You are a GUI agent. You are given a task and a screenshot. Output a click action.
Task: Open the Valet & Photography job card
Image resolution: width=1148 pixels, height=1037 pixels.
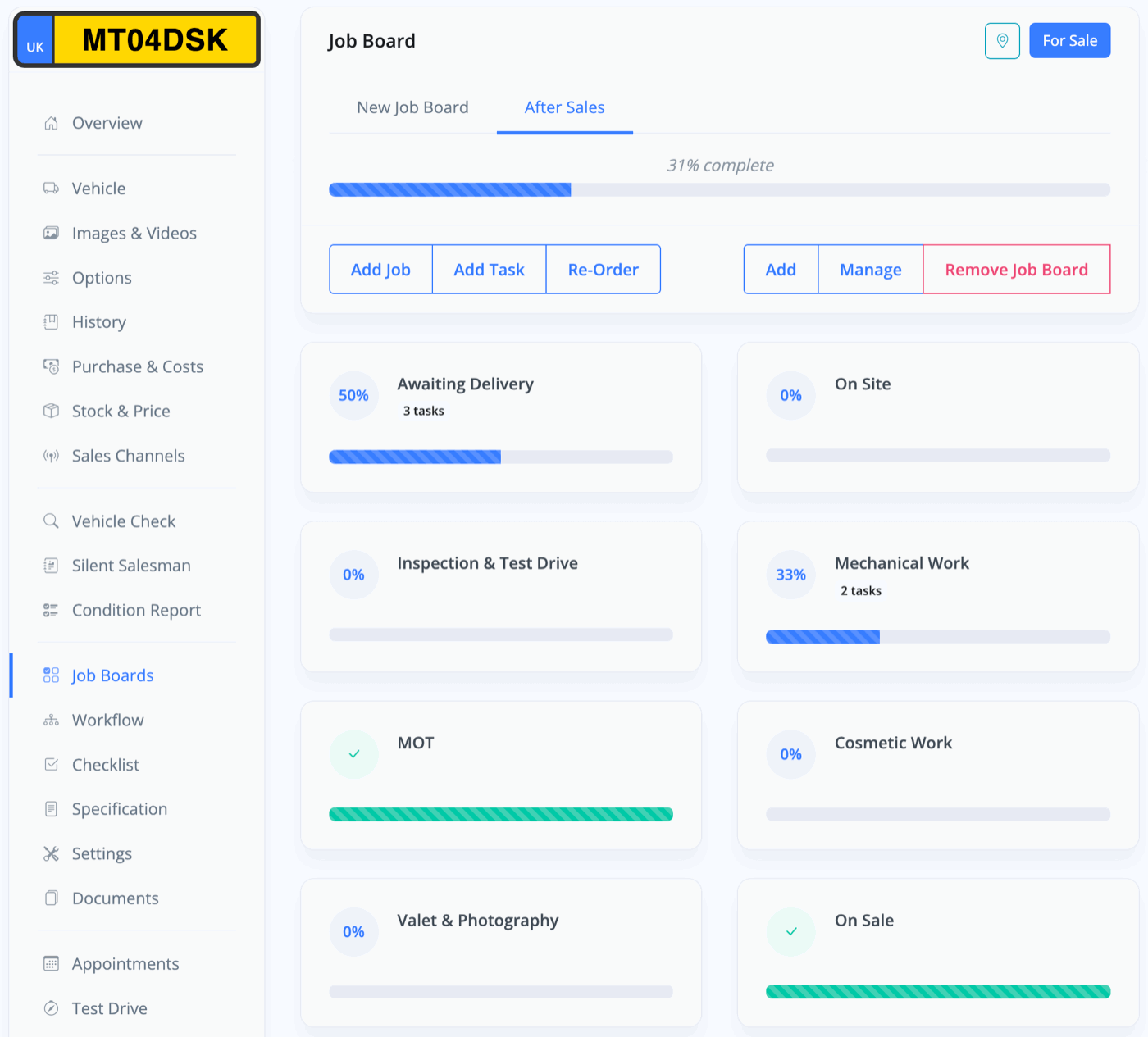point(501,953)
